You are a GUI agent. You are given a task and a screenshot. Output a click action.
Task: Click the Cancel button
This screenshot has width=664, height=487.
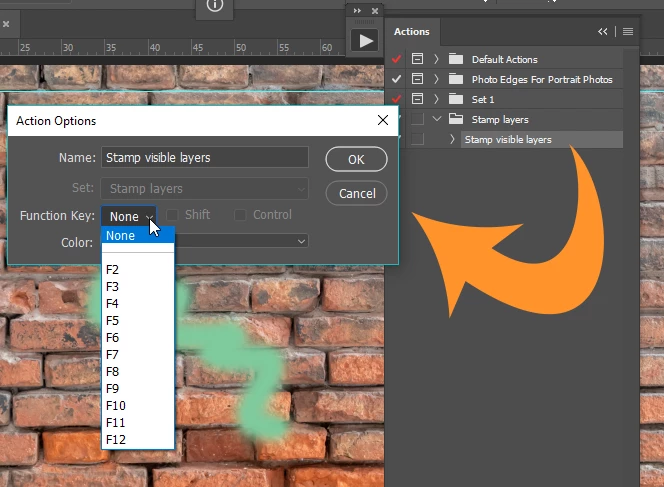[x=356, y=194]
